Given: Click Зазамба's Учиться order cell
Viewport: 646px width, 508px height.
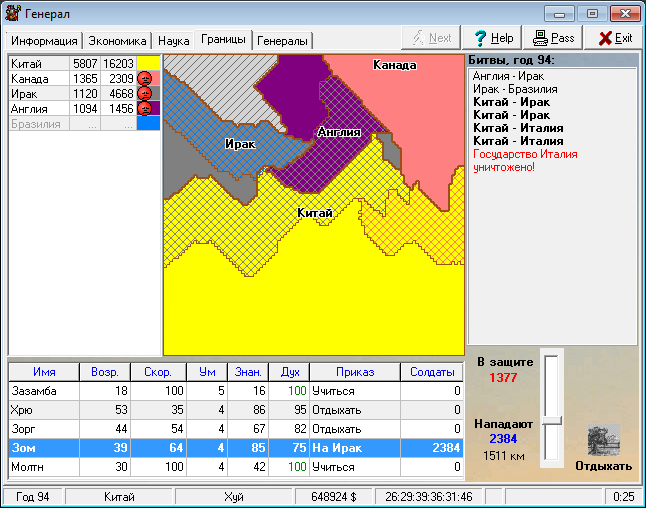Looking at the screenshot, I should click(x=355, y=391).
